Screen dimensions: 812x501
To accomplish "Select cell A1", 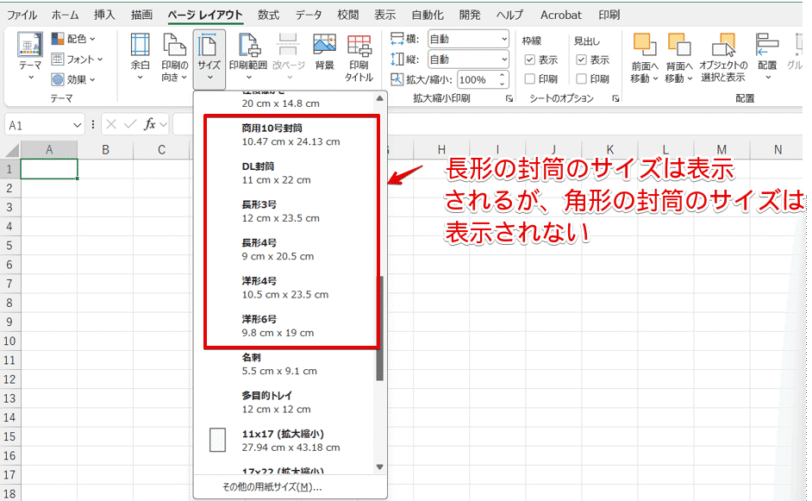I will (49, 169).
